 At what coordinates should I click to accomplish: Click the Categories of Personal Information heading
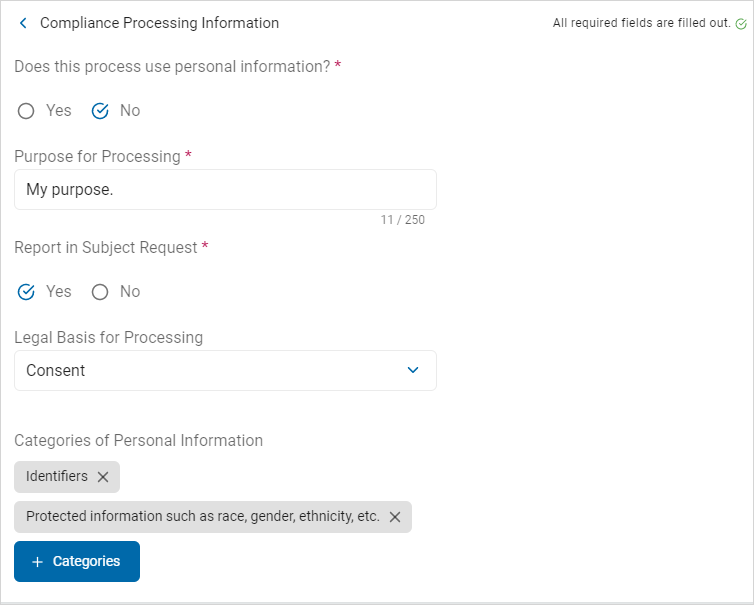pyautogui.click(x=138, y=440)
